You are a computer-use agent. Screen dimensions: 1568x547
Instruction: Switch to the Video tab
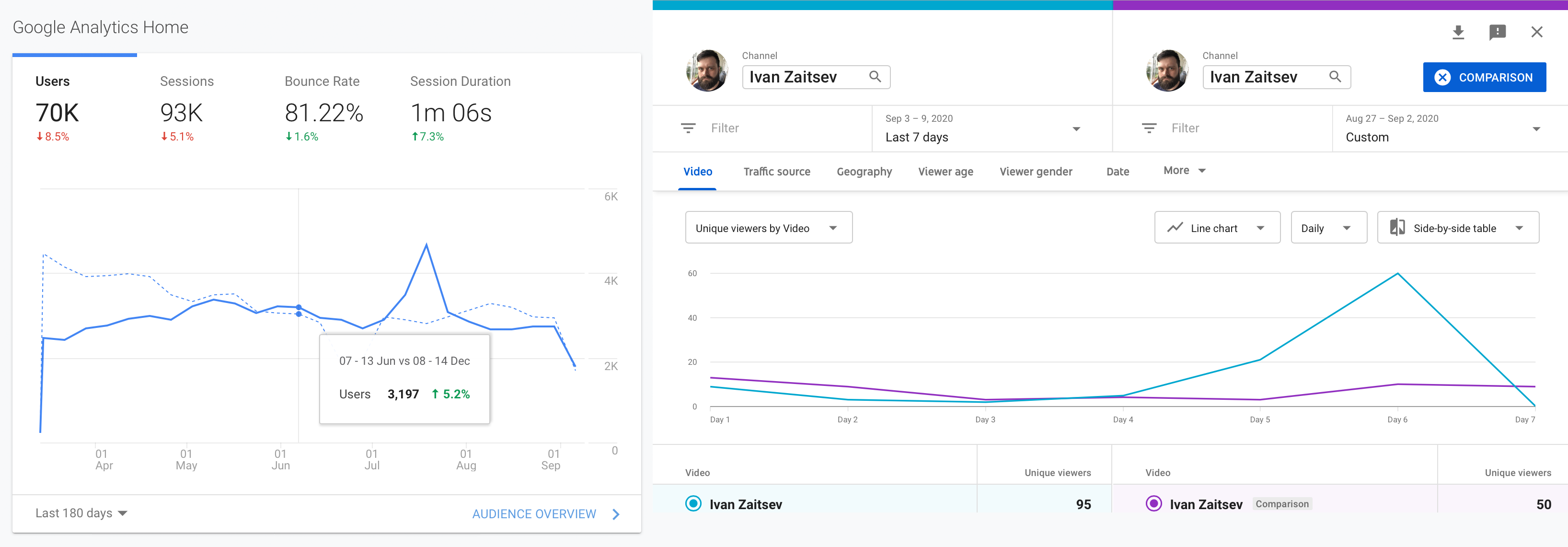[x=698, y=171]
